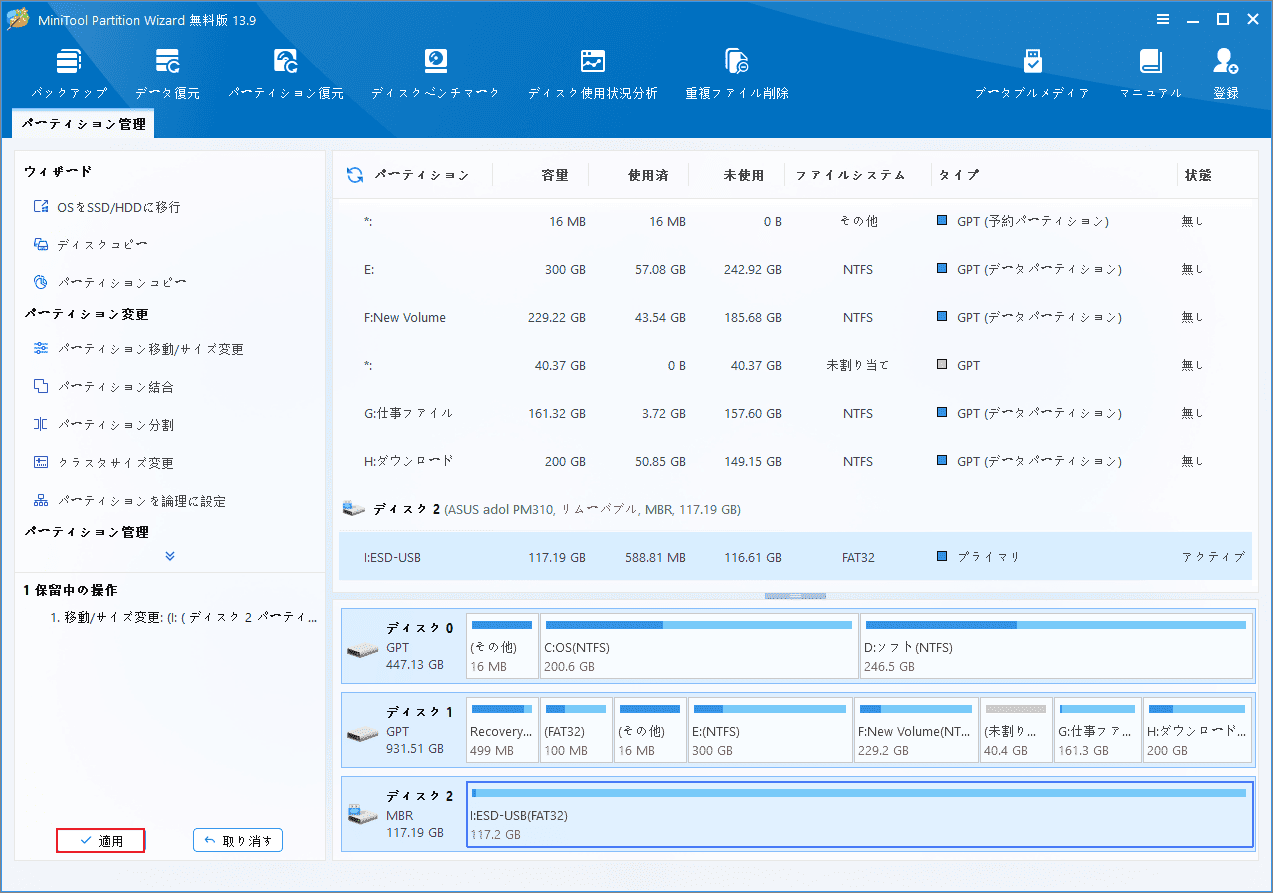The image size is (1273, 893).
Task: Click the 登録 register icon
Action: [1226, 73]
